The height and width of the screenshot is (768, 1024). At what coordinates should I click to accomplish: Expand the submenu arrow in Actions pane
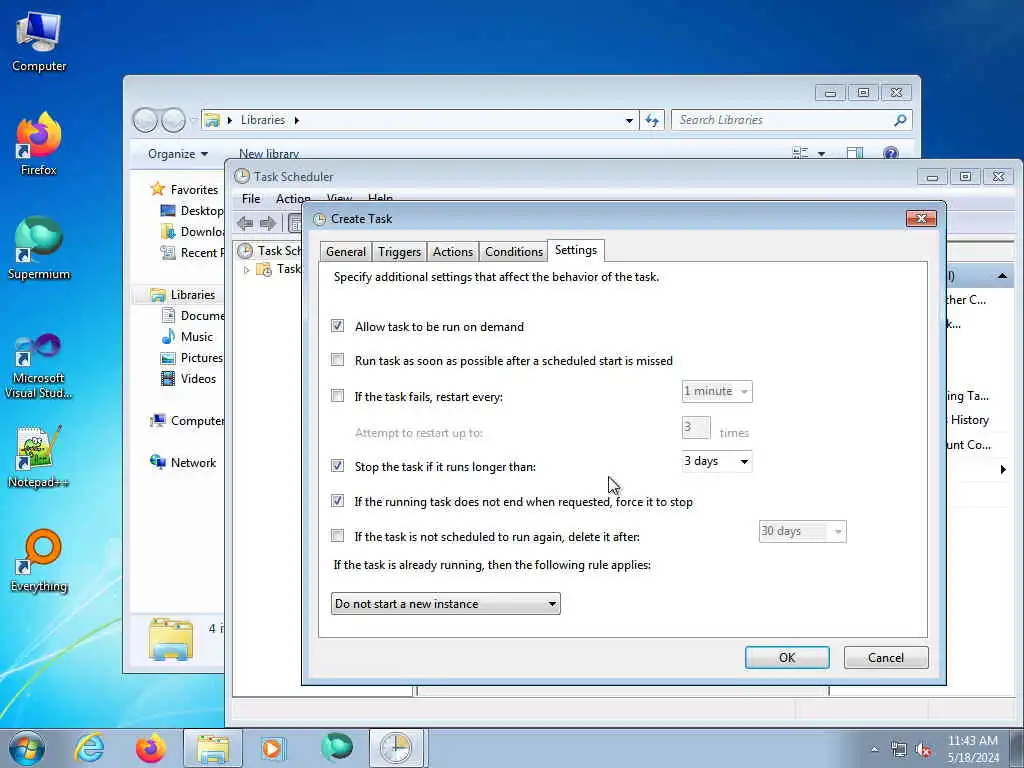pos(1003,470)
